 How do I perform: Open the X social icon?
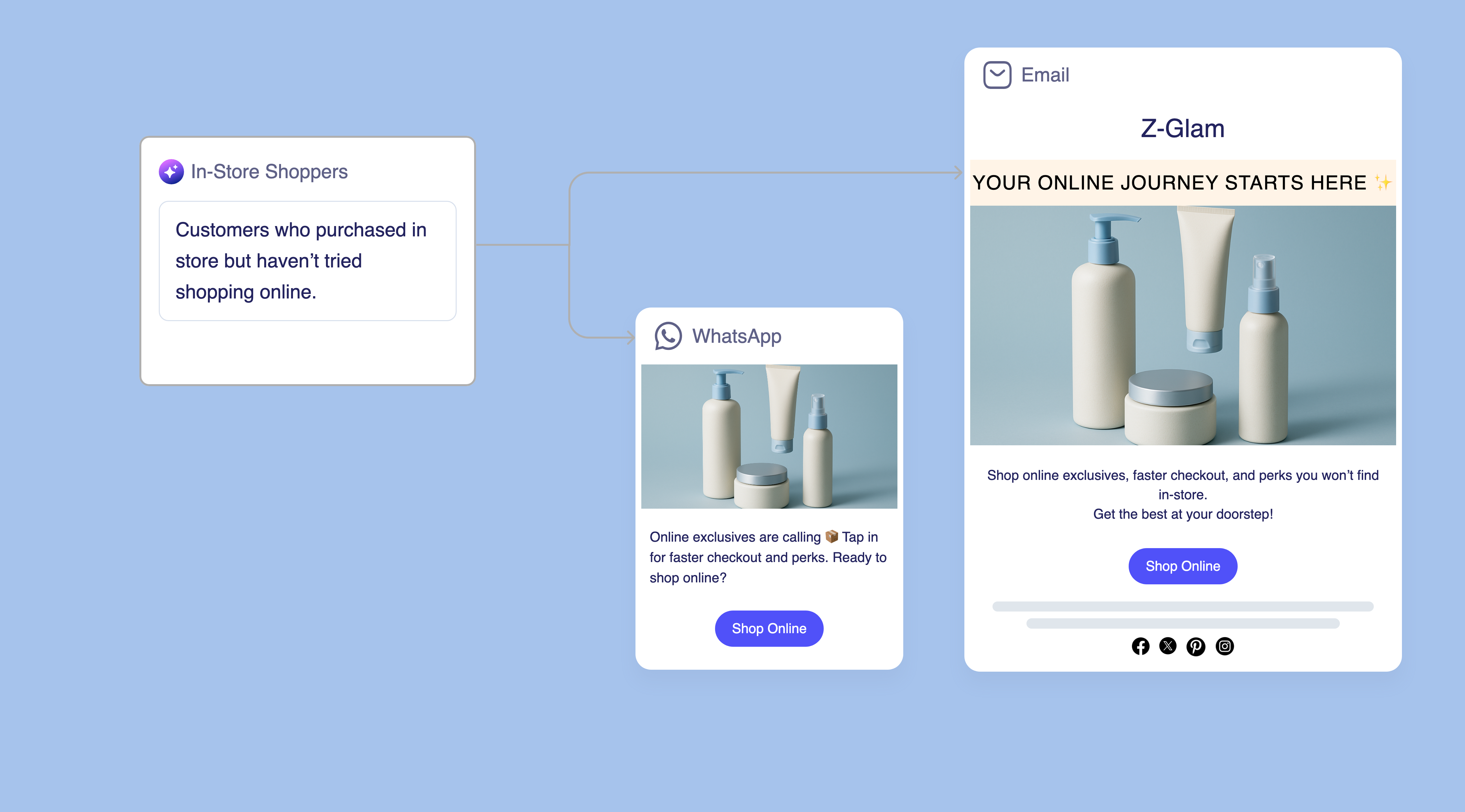1167,646
